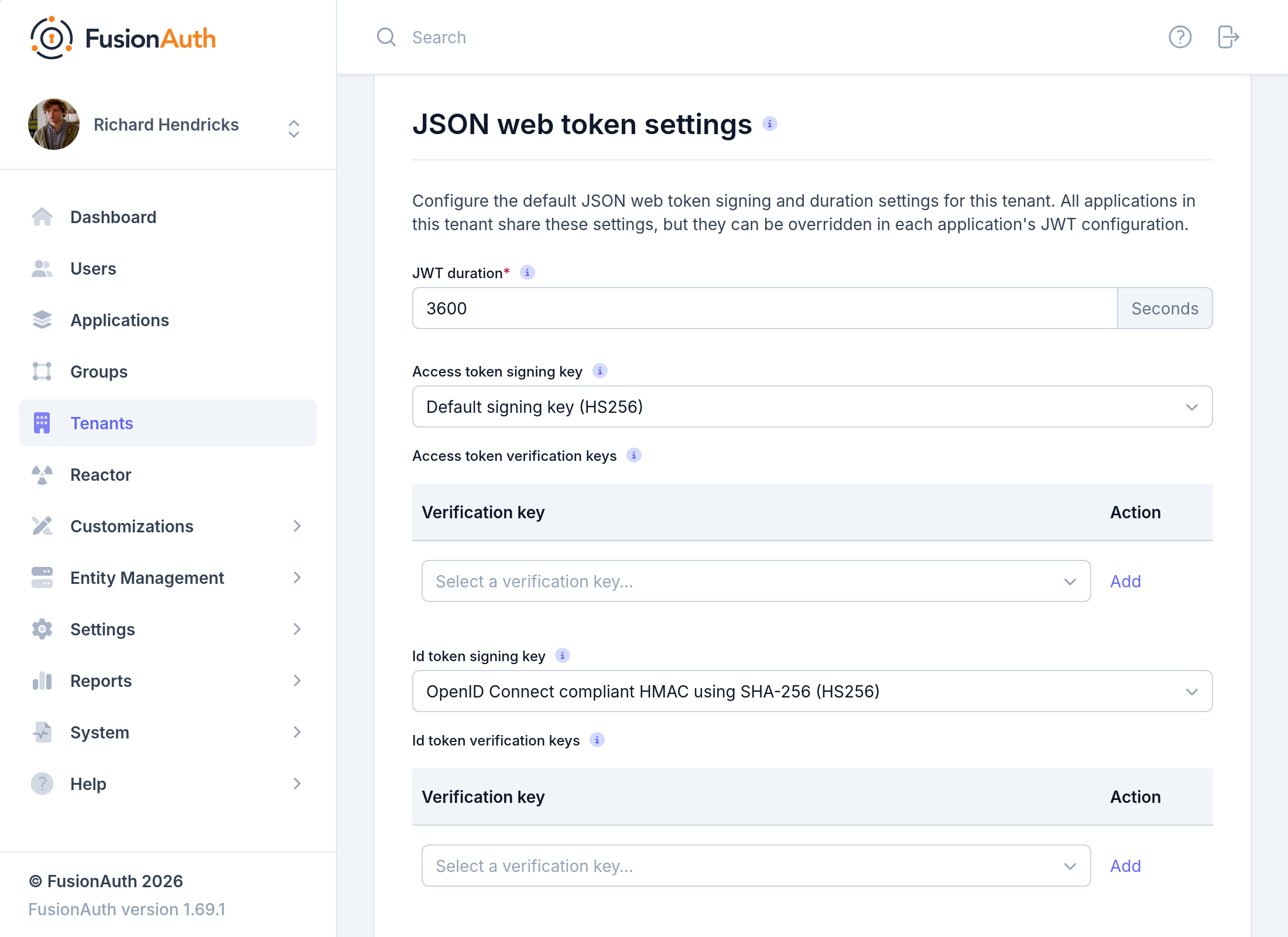Click the Reports bar chart icon

(x=42, y=680)
